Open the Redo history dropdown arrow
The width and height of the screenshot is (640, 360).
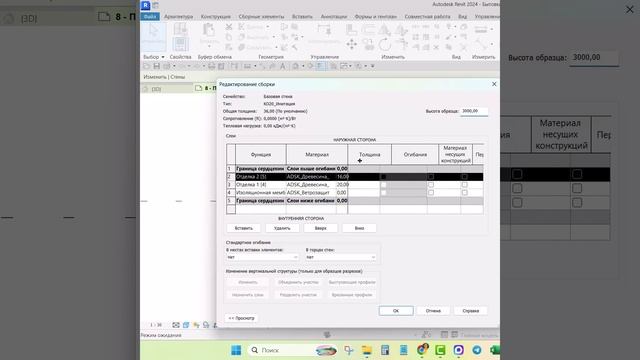coord(204,66)
